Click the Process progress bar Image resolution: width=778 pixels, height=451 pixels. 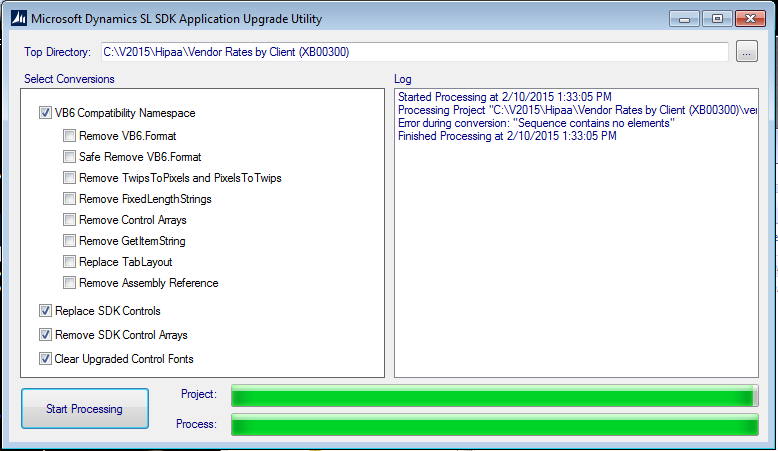[495, 425]
